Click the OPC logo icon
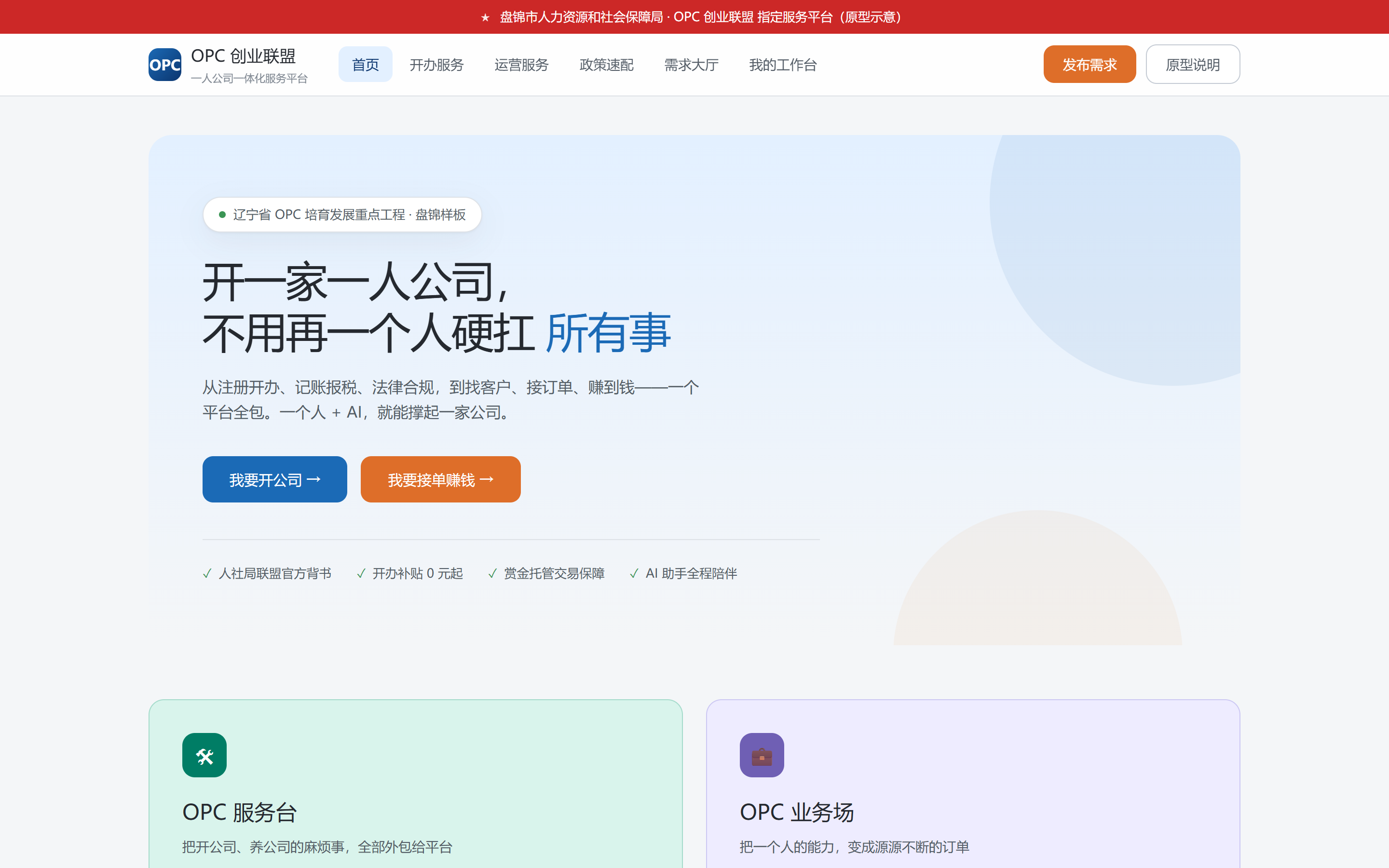Image resolution: width=1389 pixels, height=868 pixels. 165,64
